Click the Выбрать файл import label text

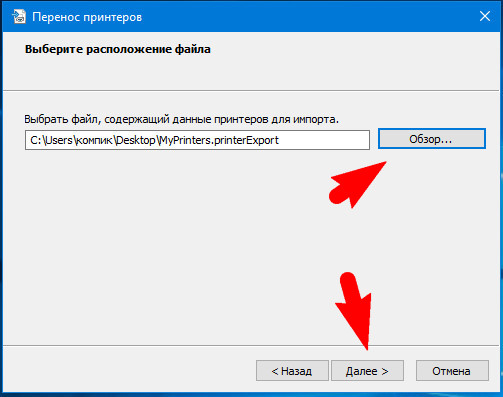(181, 119)
